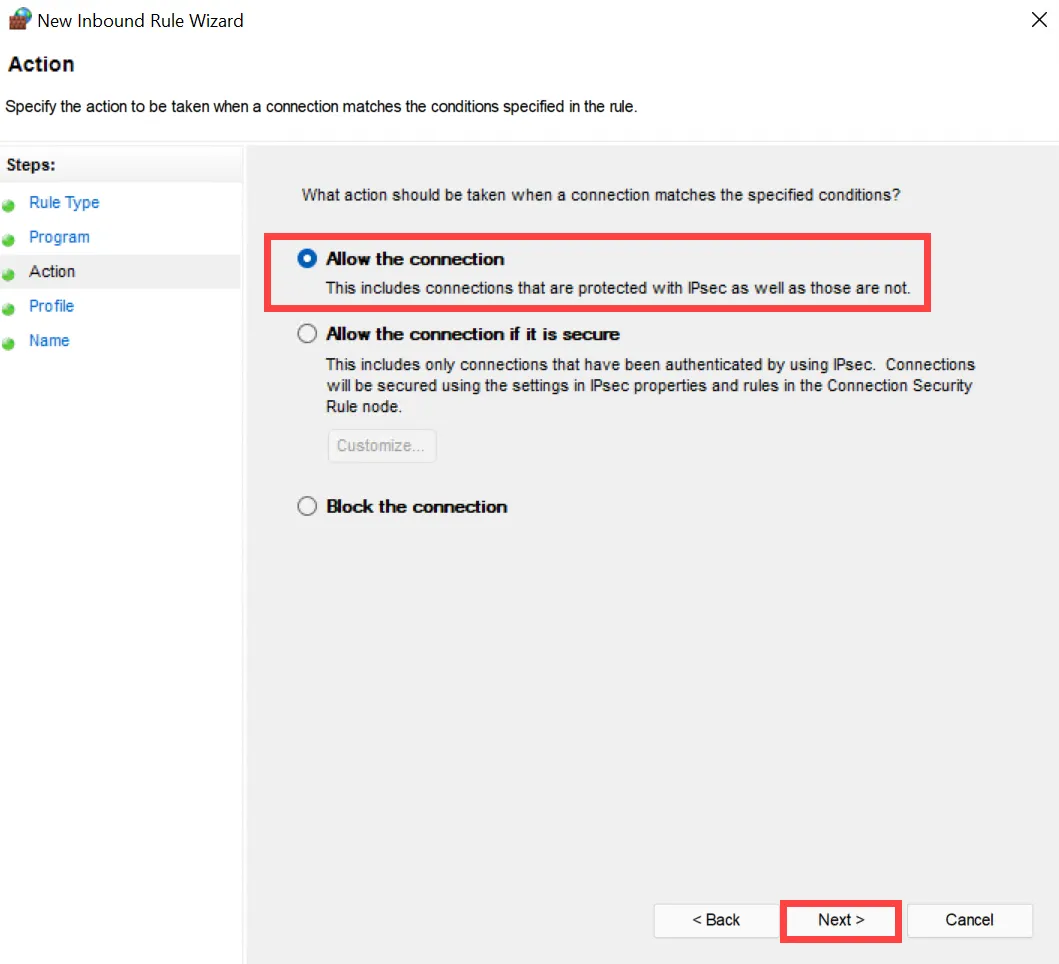Jump to the Program step
Image resolution: width=1059 pixels, height=964 pixels.
(x=59, y=237)
